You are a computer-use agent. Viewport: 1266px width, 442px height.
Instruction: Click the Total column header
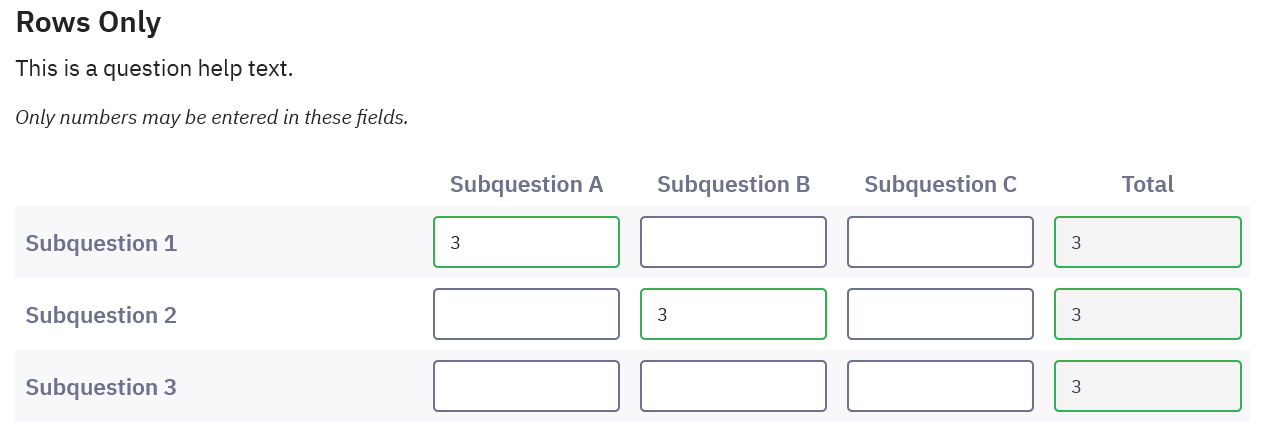1147,185
